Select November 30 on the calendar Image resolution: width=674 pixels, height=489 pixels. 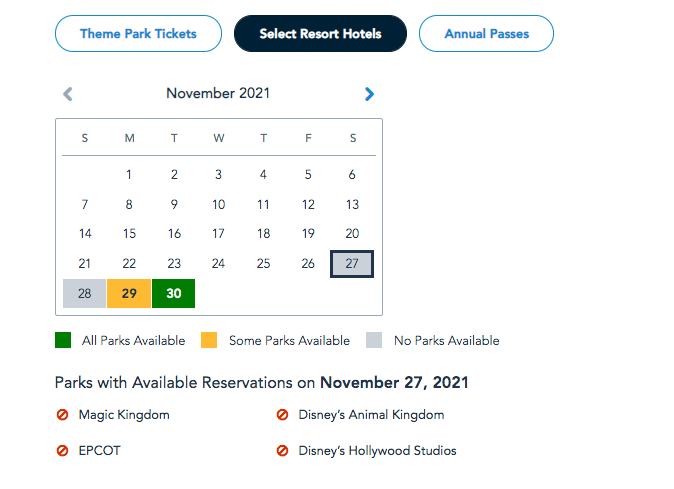pos(174,294)
